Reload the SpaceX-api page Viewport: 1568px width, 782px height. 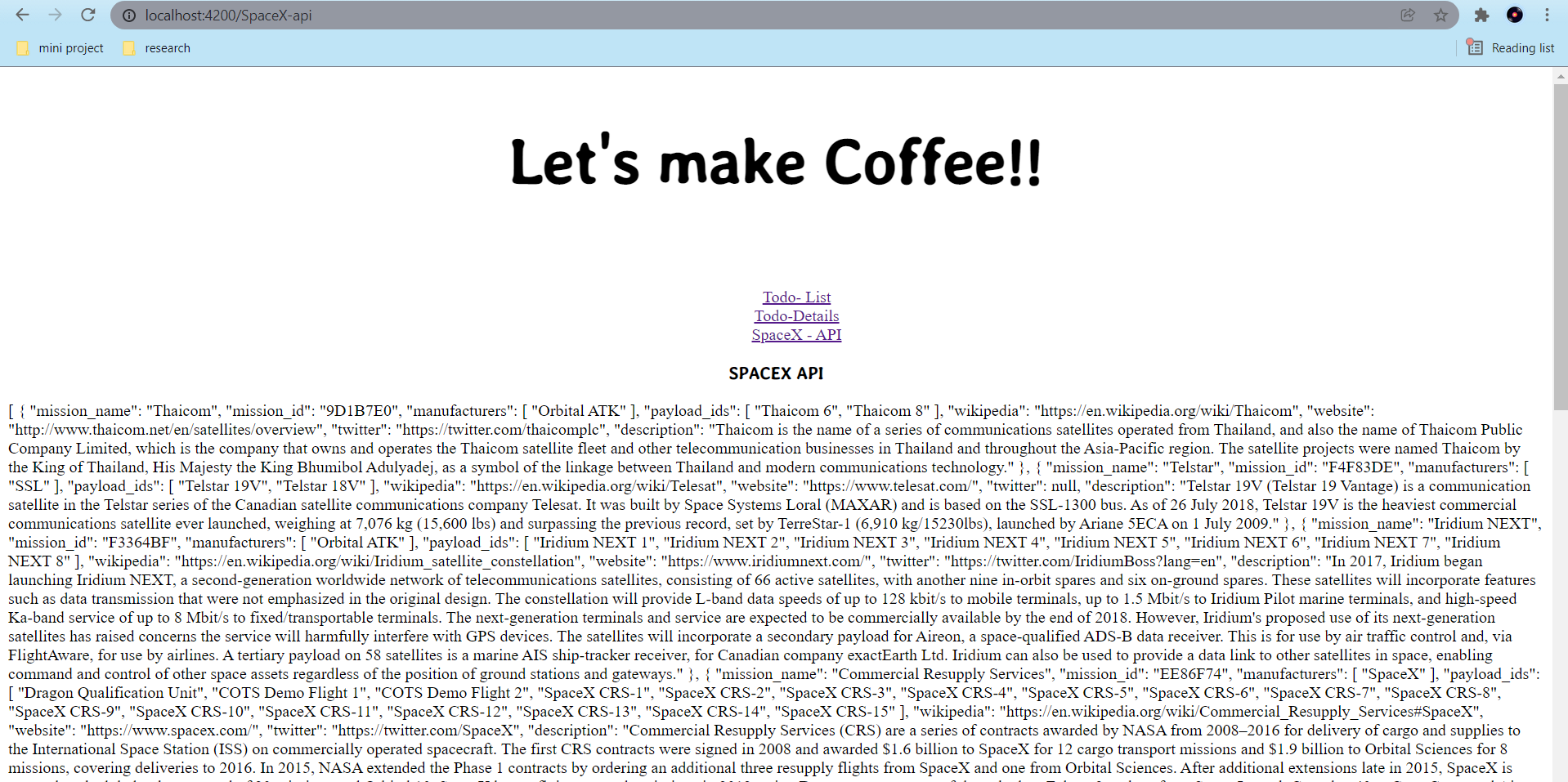pos(87,15)
